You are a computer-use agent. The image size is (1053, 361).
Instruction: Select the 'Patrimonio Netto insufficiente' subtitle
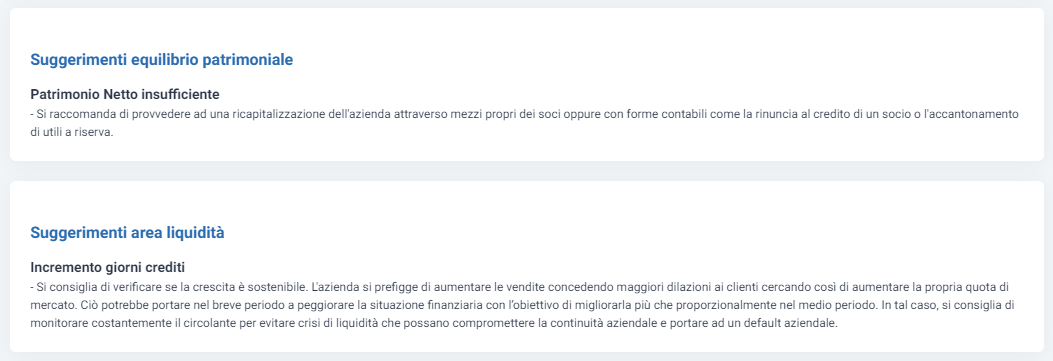click(x=125, y=95)
